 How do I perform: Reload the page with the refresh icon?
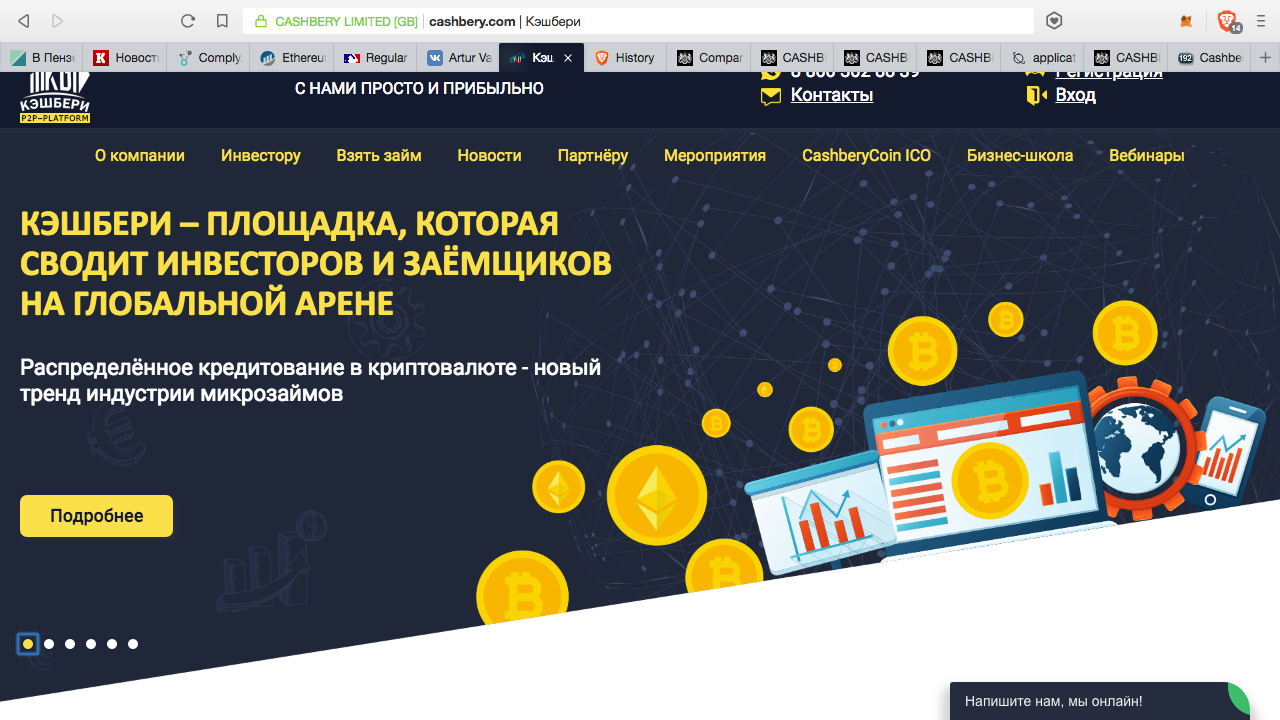click(x=187, y=21)
